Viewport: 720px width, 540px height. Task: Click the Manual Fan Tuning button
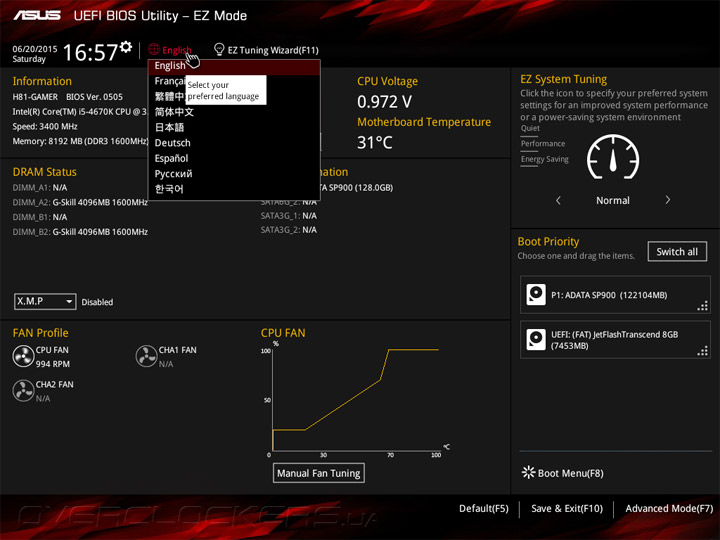pyautogui.click(x=319, y=473)
